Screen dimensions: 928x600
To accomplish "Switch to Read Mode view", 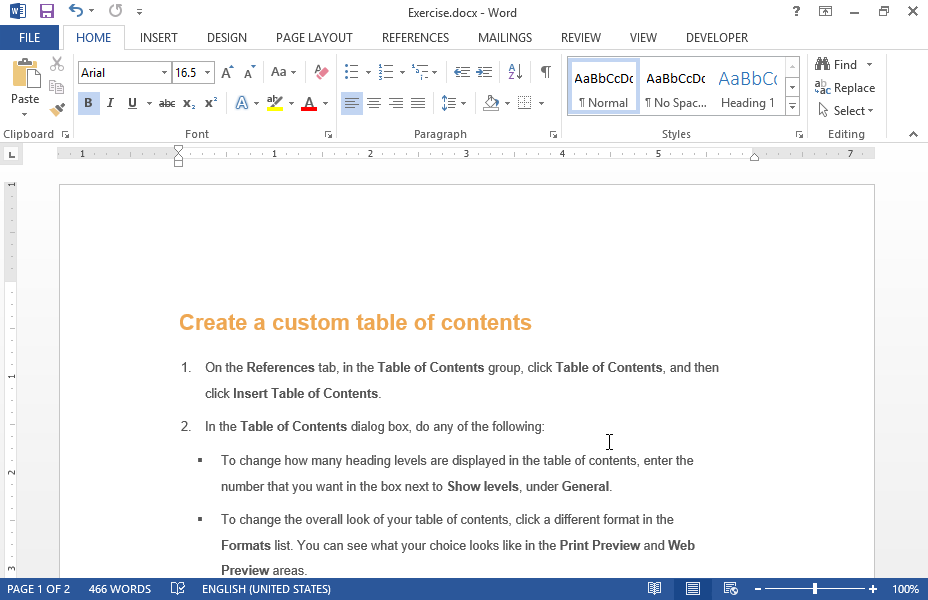I will tap(654, 589).
